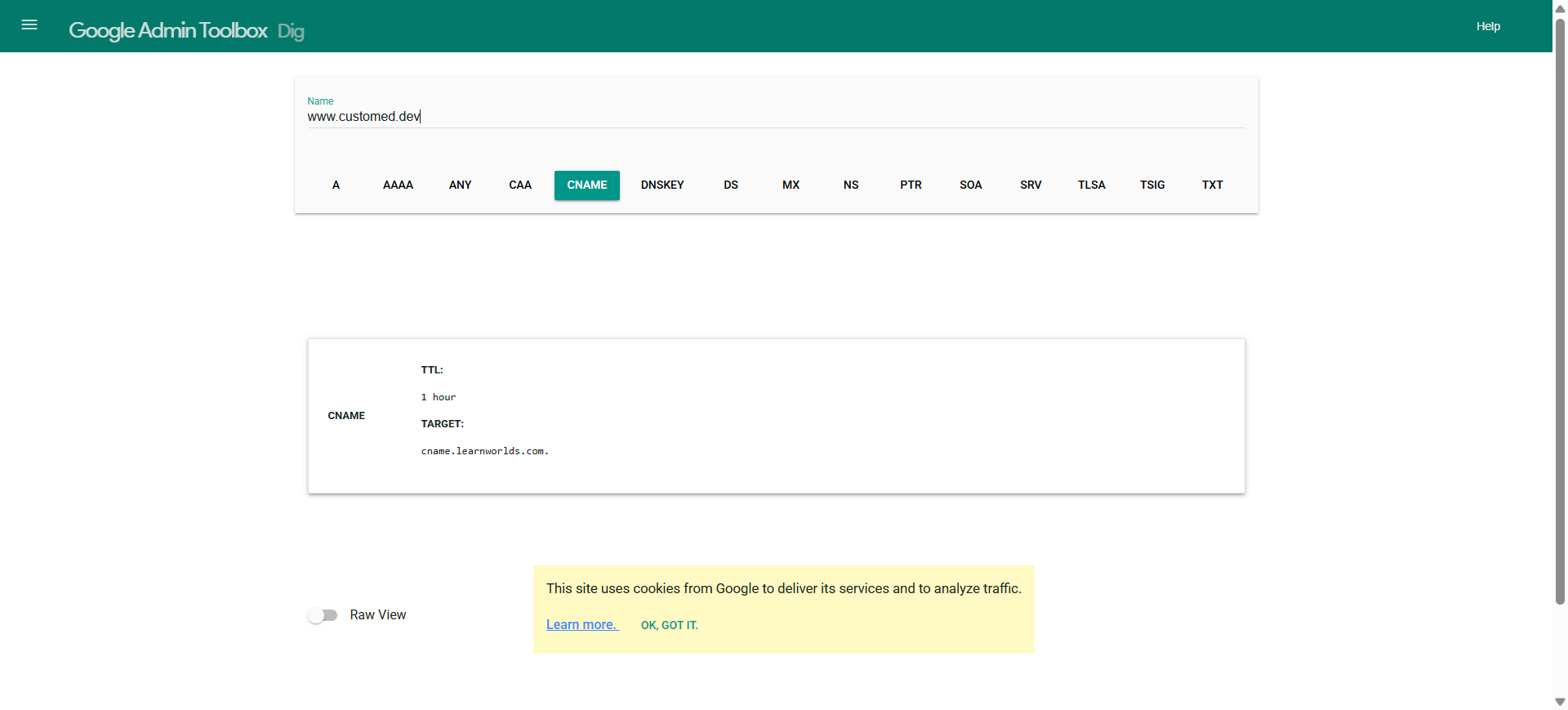The height and width of the screenshot is (710, 1568).
Task: Select the CAA record type
Action: [520, 185]
